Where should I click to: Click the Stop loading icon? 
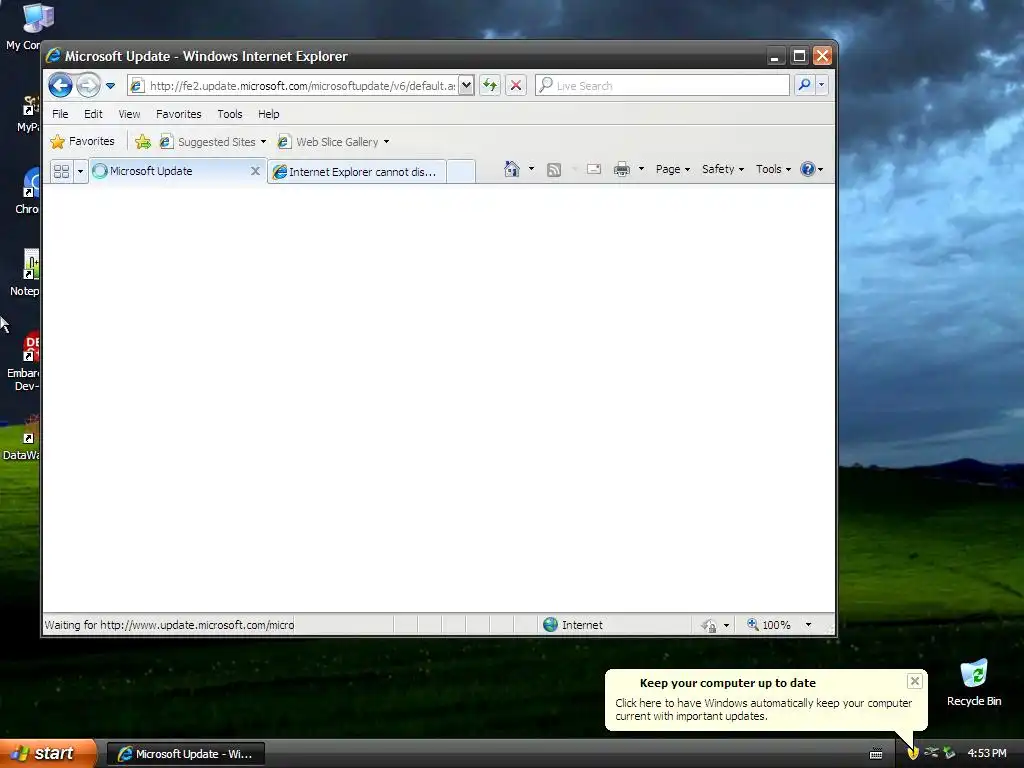[x=516, y=85]
